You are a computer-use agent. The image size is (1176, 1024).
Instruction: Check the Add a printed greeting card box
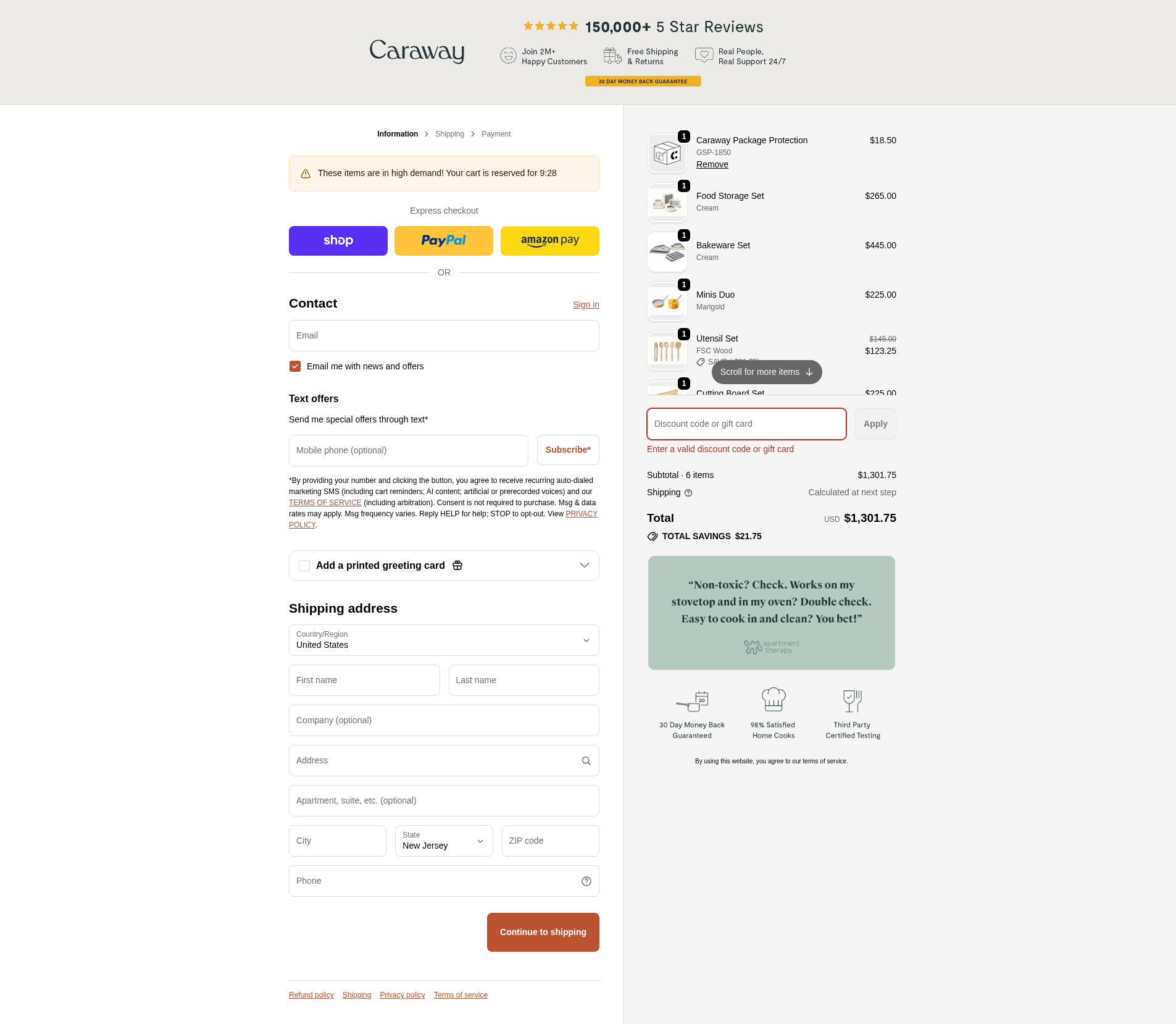304,566
